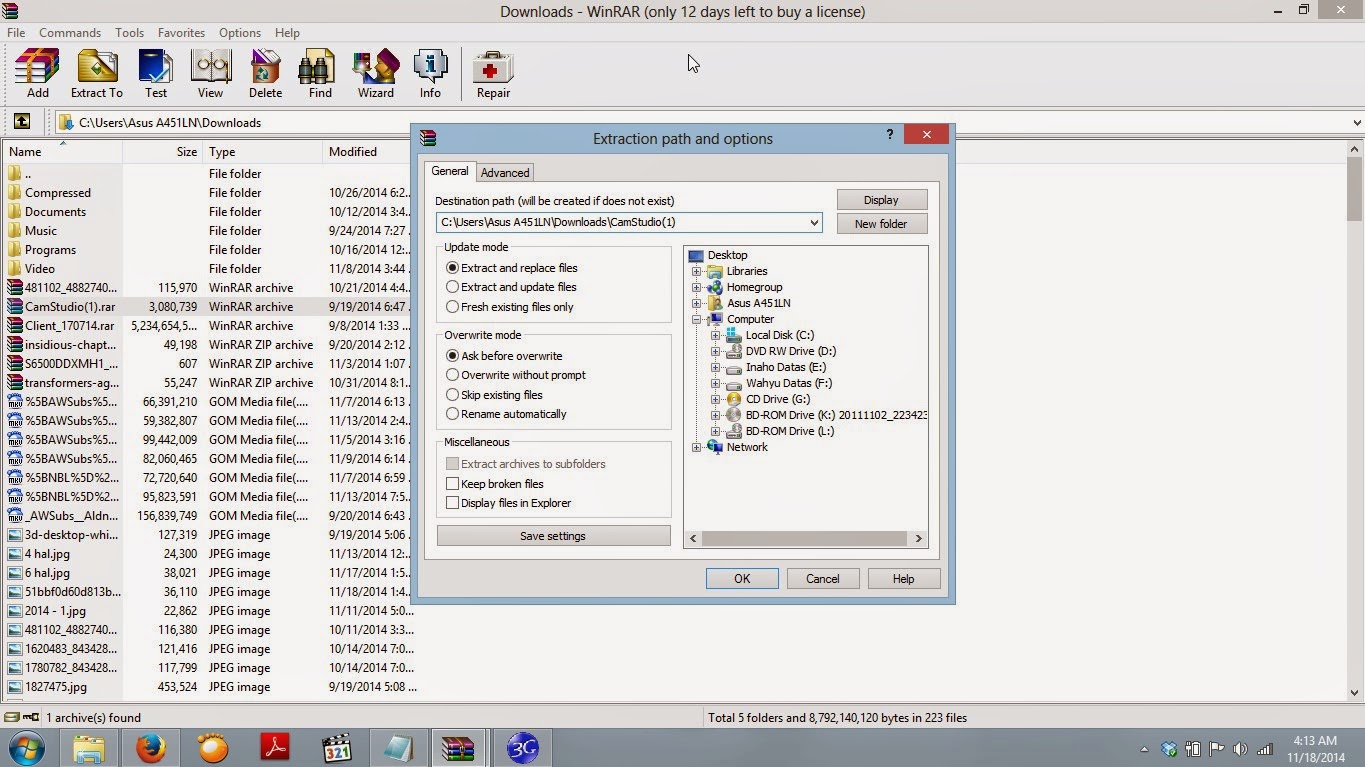This screenshot has height=767, width=1365.
Task: Click the dialog Help button
Action: [x=903, y=578]
